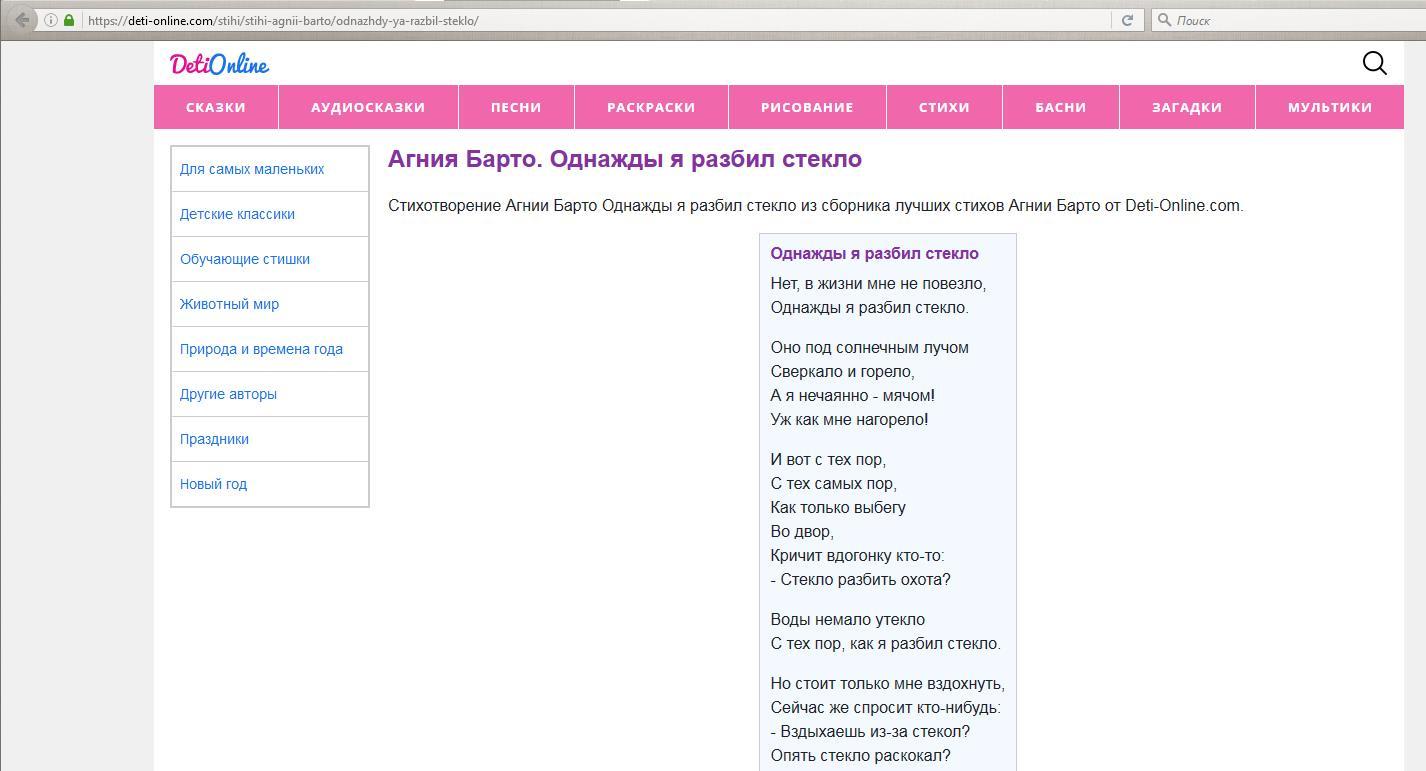Open the СКАЗКИ menu section
1426x771 pixels.
coord(216,107)
